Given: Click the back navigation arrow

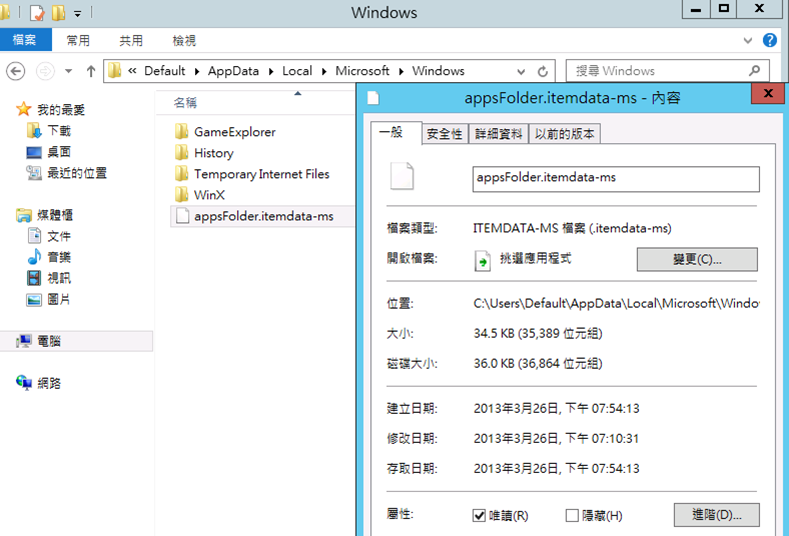Looking at the screenshot, I should [16, 71].
